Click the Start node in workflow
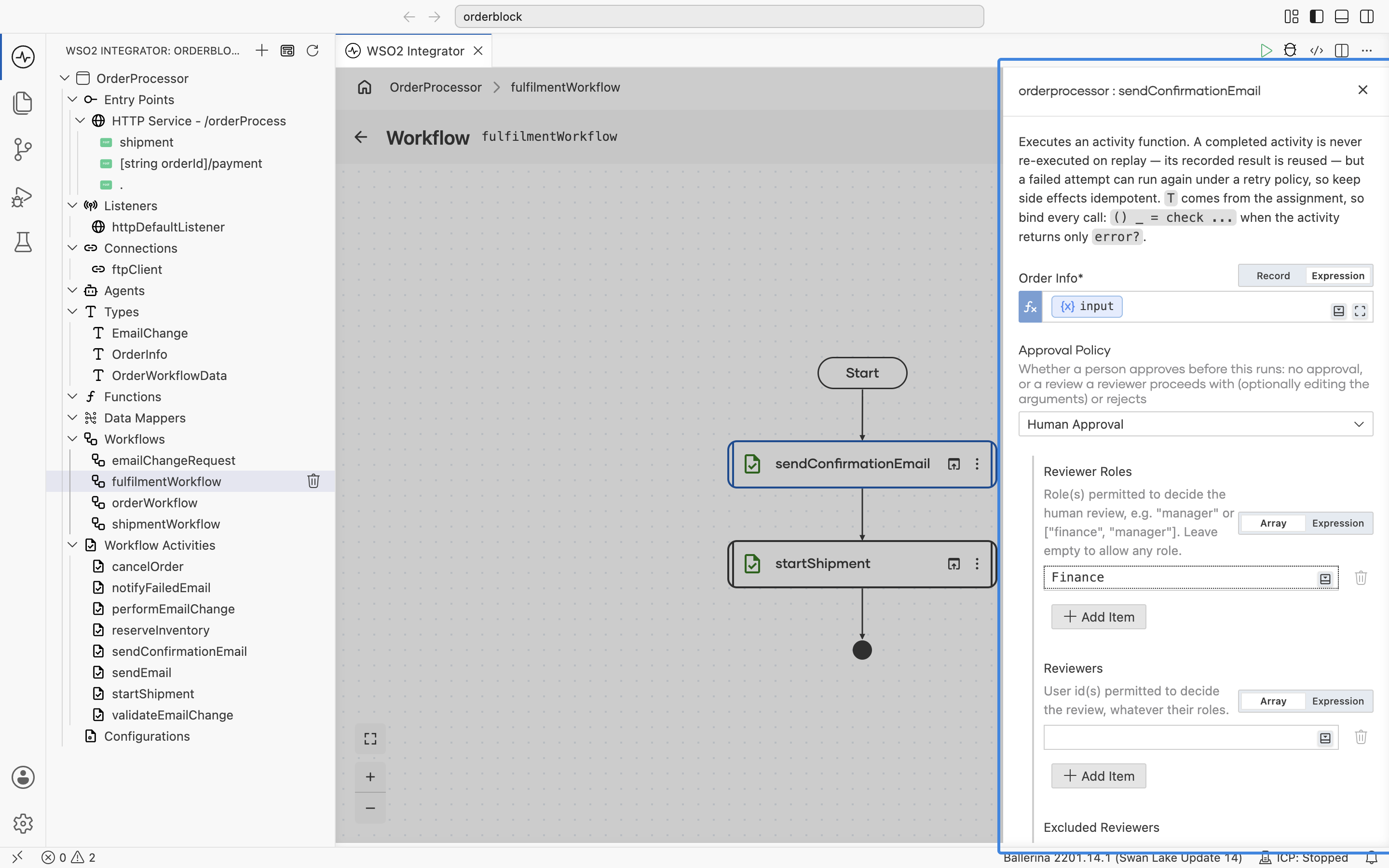Viewport: 1389px width, 868px height. point(862,373)
